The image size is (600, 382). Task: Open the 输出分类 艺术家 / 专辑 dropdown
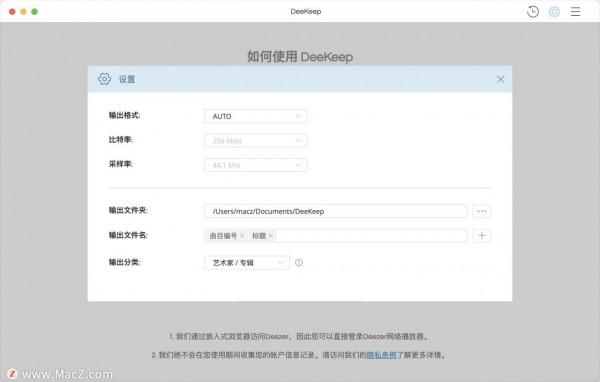(x=247, y=263)
